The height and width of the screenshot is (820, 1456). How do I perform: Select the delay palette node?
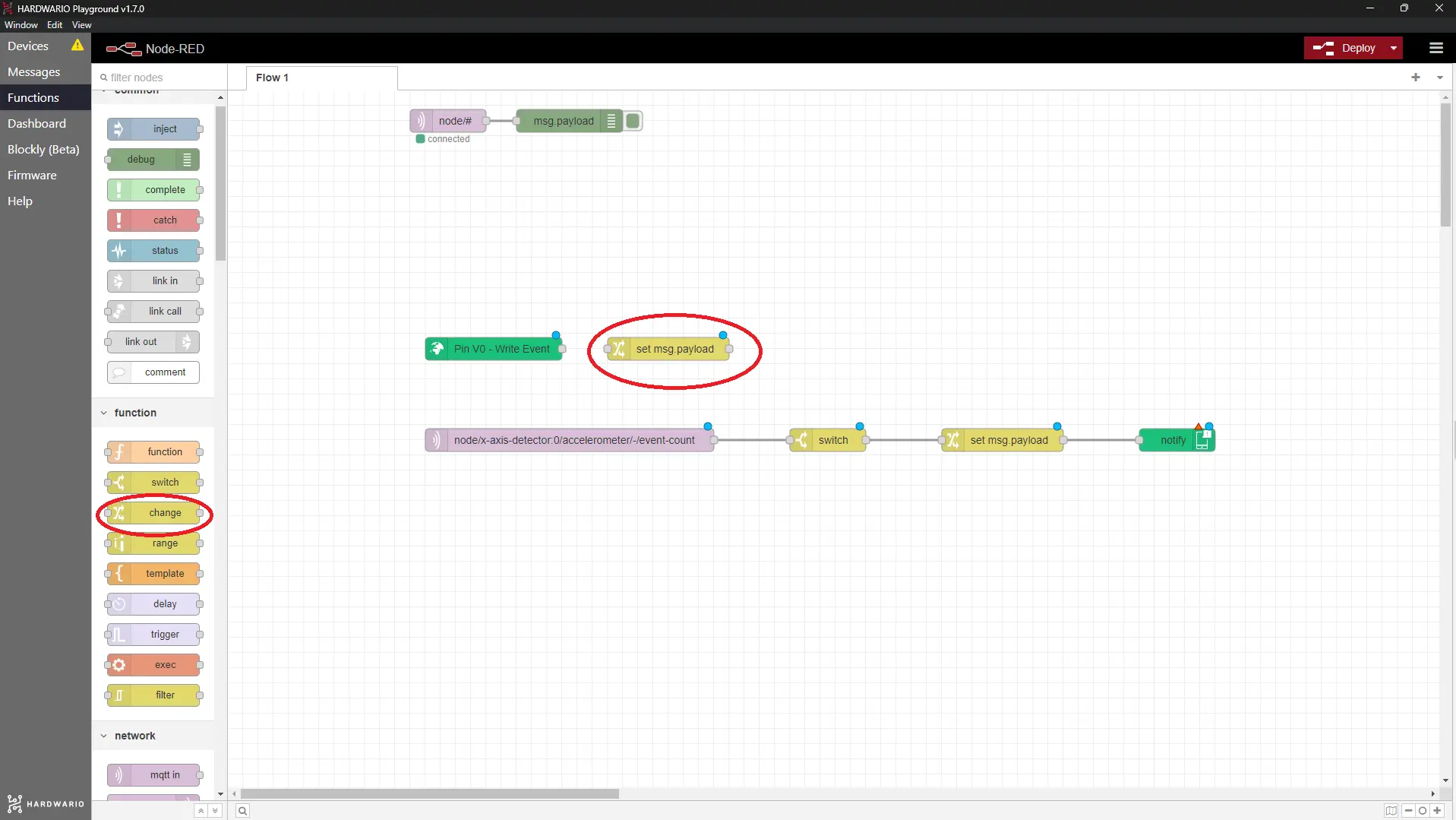(x=153, y=604)
